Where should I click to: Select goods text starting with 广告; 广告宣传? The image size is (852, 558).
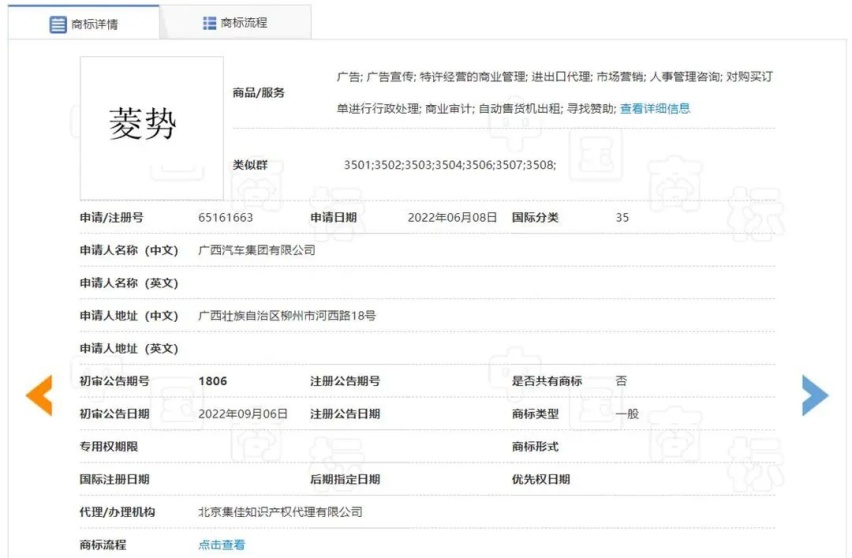click(554, 77)
